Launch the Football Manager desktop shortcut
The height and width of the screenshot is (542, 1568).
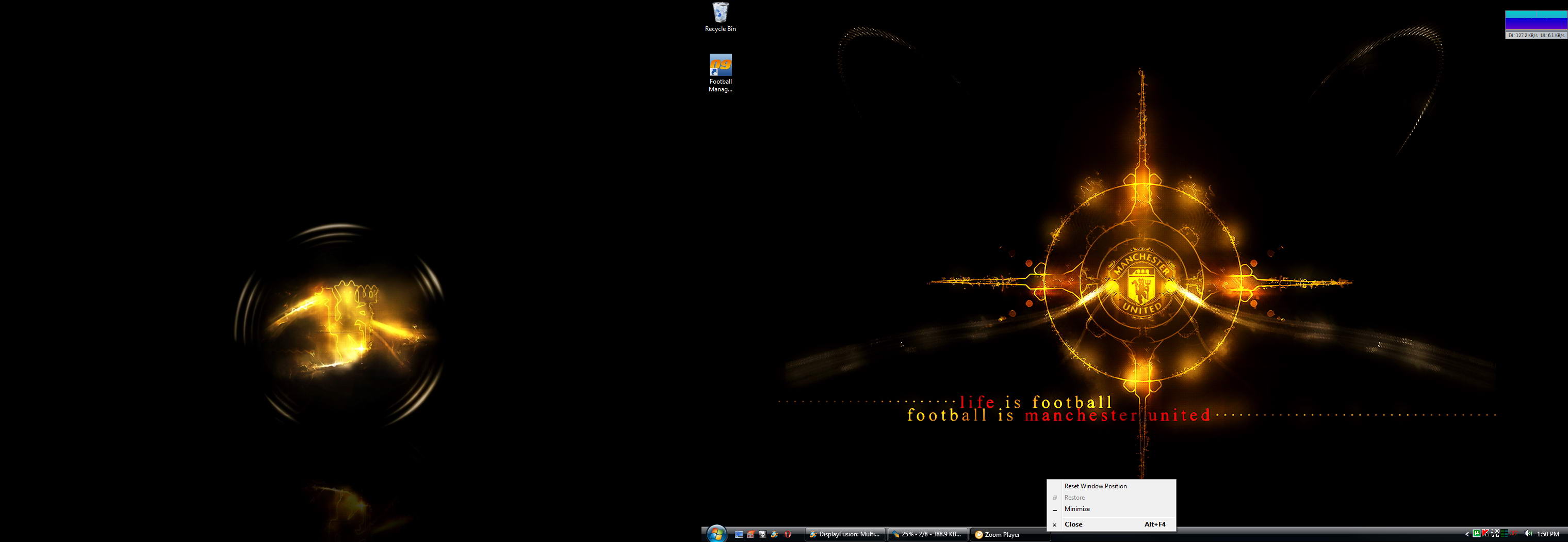720,73
